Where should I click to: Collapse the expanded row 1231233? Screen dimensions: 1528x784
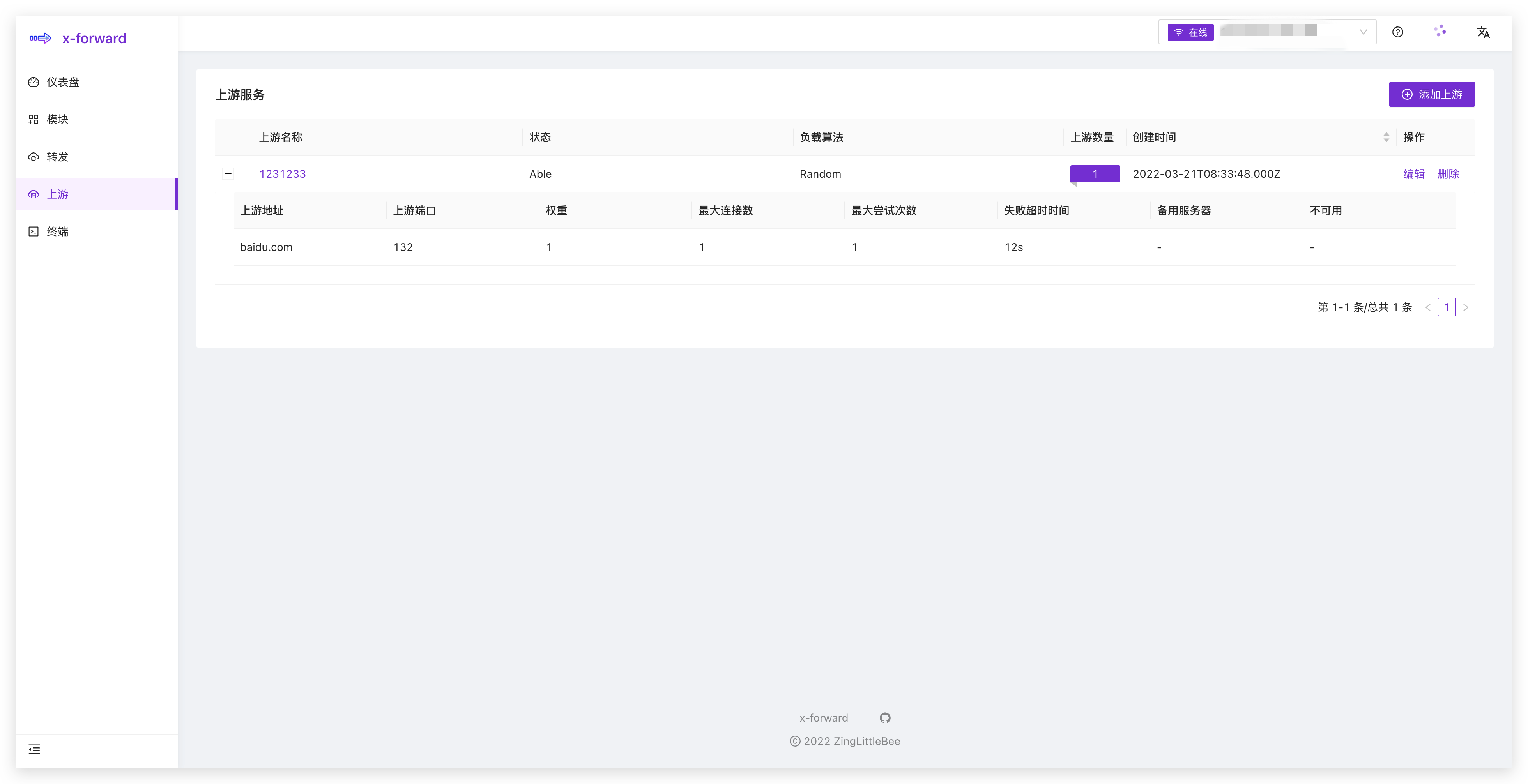click(228, 174)
